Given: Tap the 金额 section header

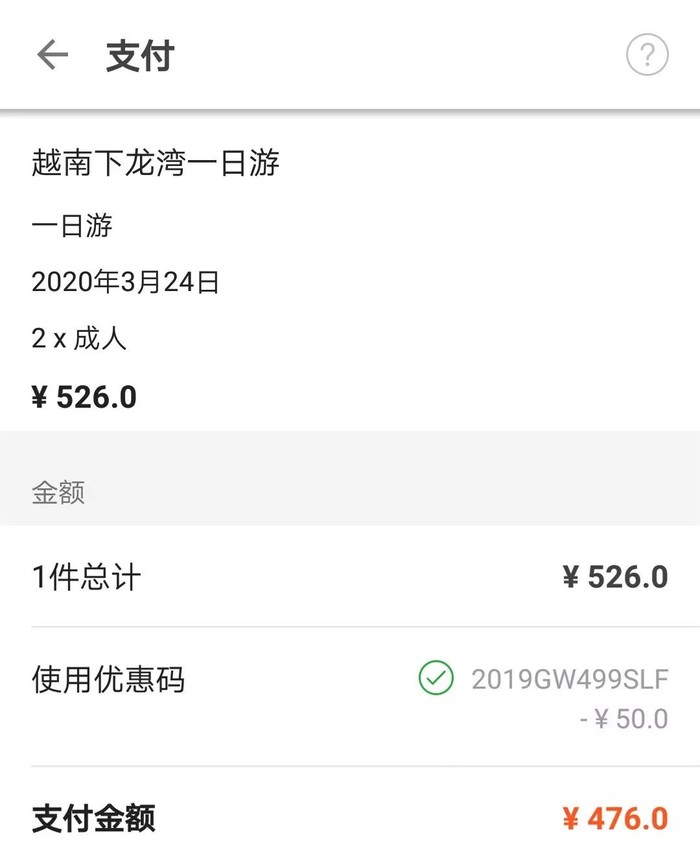Looking at the screenshot, I should point(58,492).
